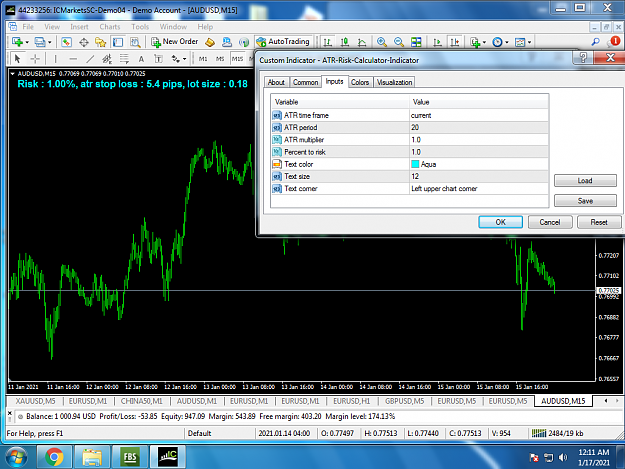Toggle the Market Watch panel icon
Viewport: 625px width, 469px height.
click(x=66, y=42)
